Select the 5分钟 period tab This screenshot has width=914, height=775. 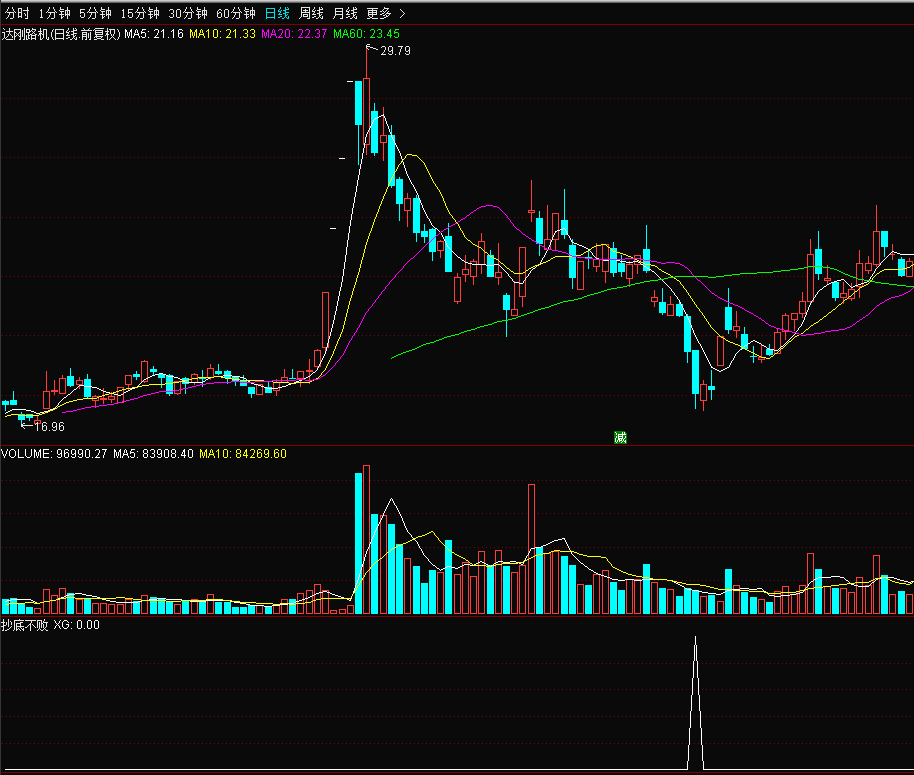(x=95, y=13)
